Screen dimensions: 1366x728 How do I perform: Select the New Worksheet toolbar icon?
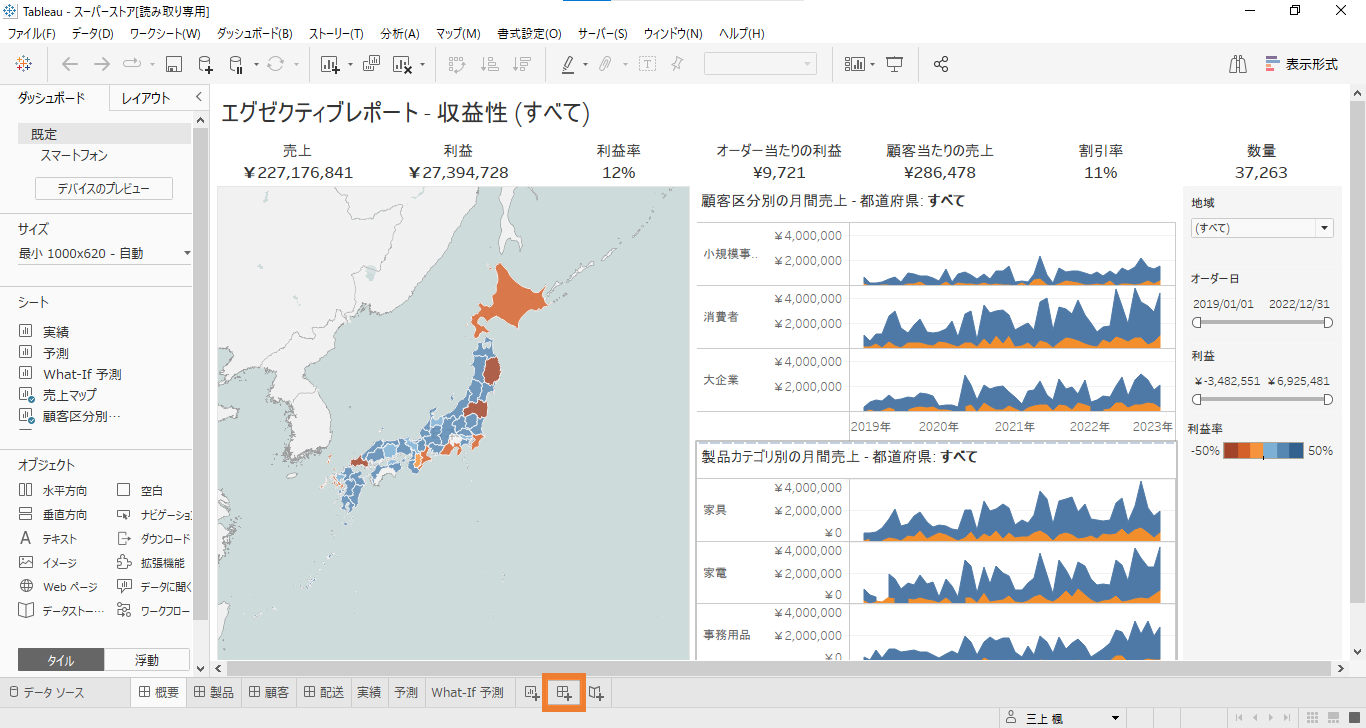(331, 64)
